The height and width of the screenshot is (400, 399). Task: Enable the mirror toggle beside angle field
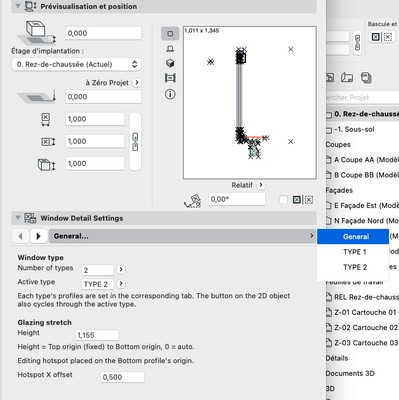click(297, 200)
